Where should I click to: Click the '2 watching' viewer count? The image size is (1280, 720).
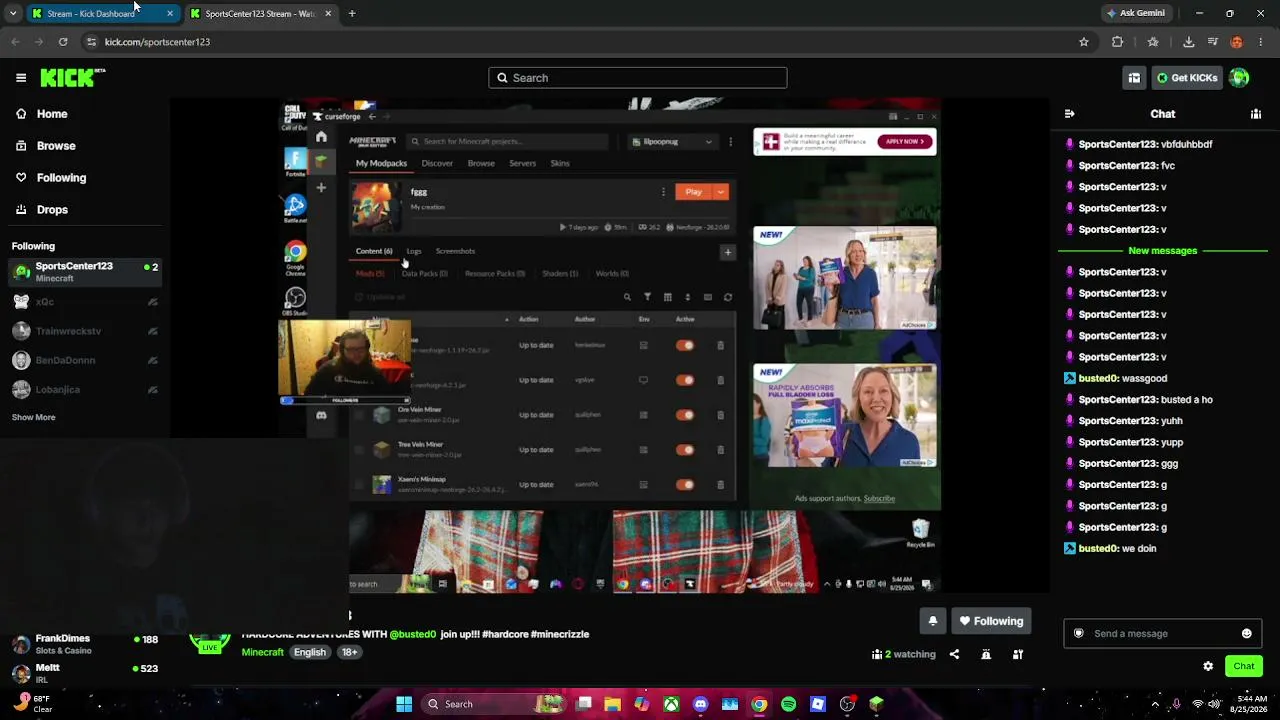[x=904, y=654]
